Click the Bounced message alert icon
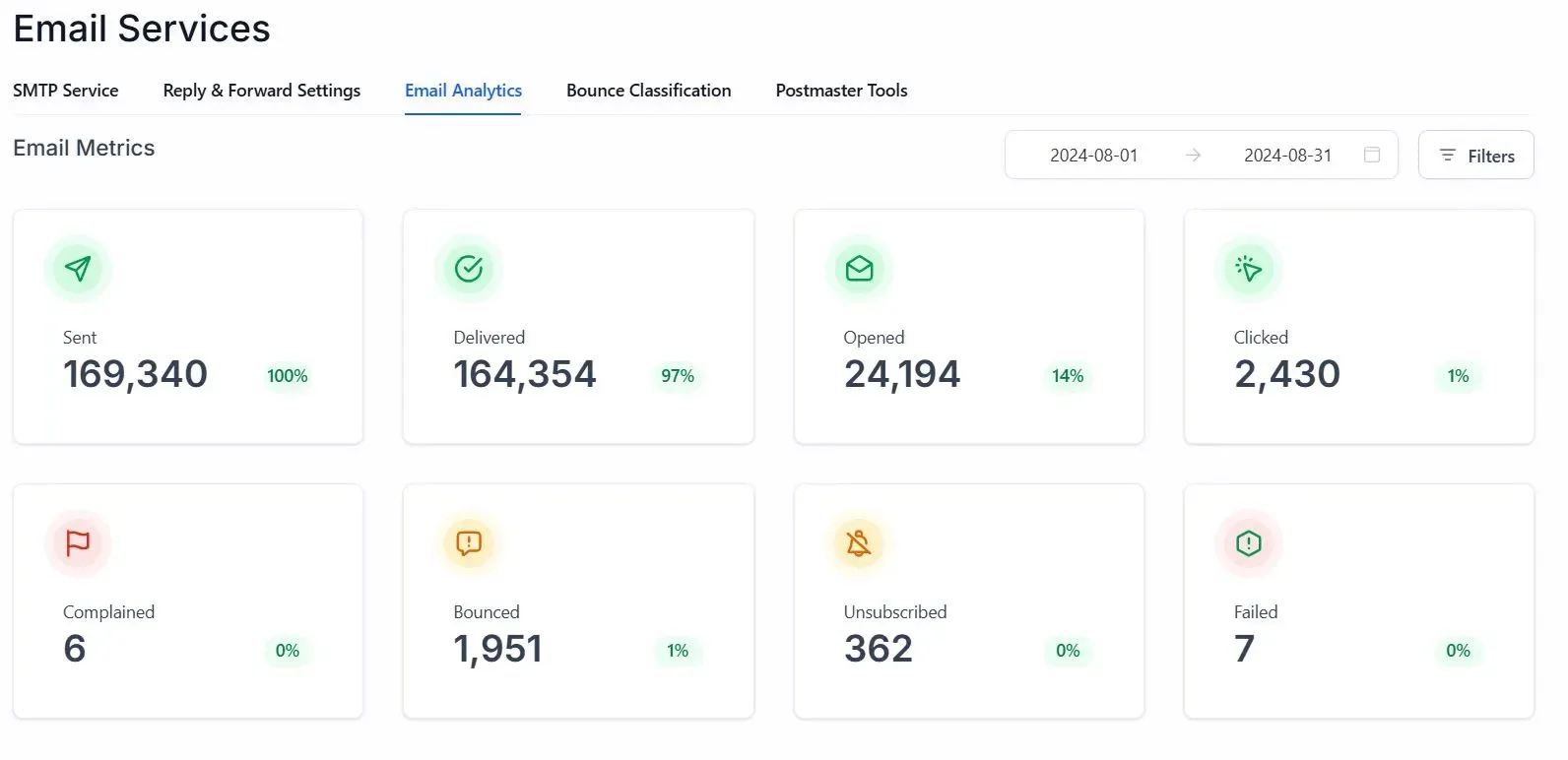1568x760 pixels. click(x=469, y=543)
